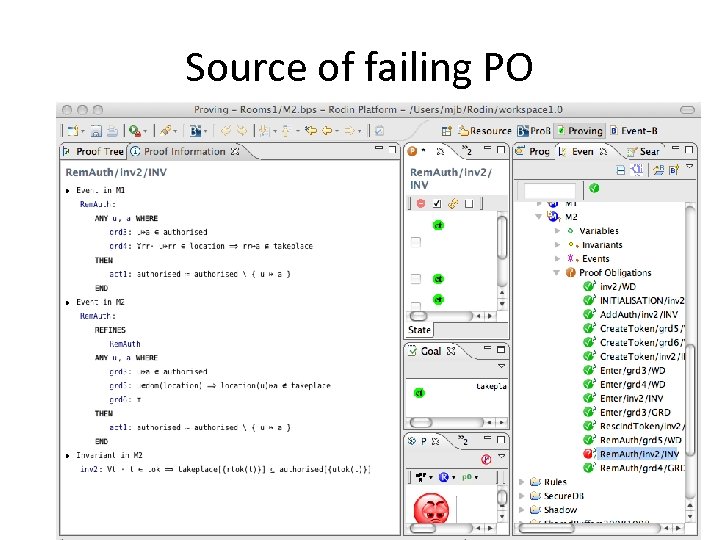Click the yellow Back navigation arrow

click(327, 131)
